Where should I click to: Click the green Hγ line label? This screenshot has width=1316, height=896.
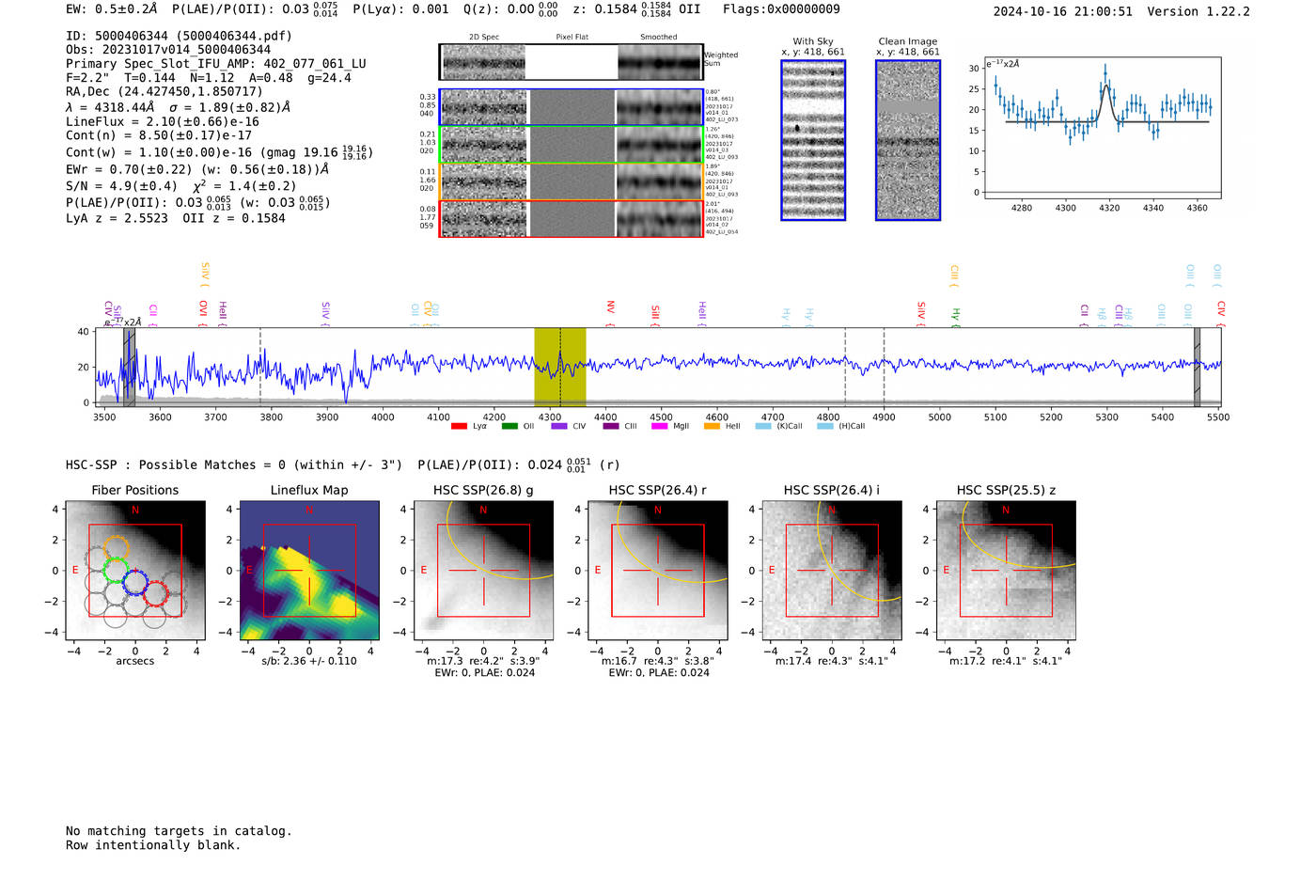[956, 317]
